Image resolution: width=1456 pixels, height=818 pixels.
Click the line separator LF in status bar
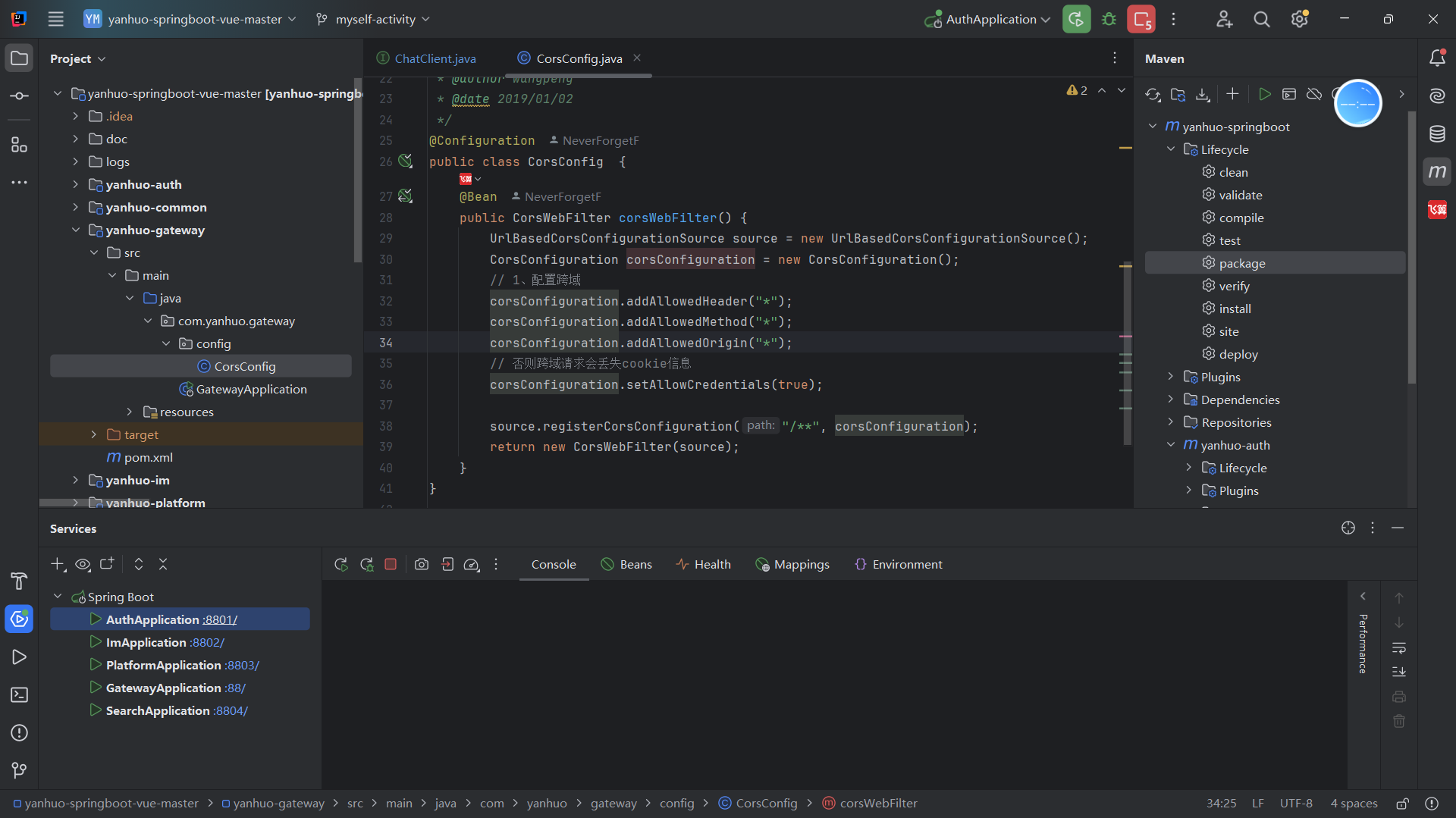point(1257,804)
